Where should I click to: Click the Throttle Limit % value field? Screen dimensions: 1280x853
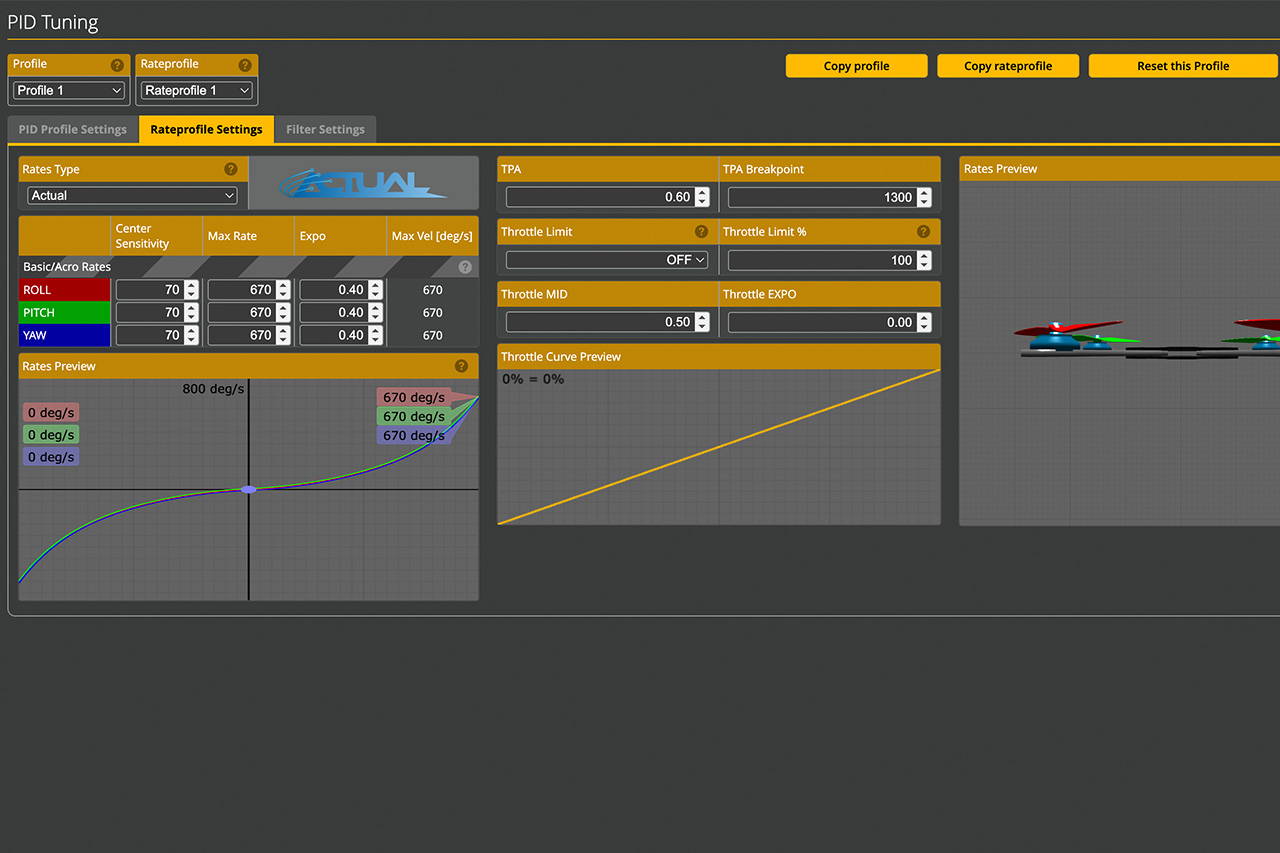[x=830, y=260]
